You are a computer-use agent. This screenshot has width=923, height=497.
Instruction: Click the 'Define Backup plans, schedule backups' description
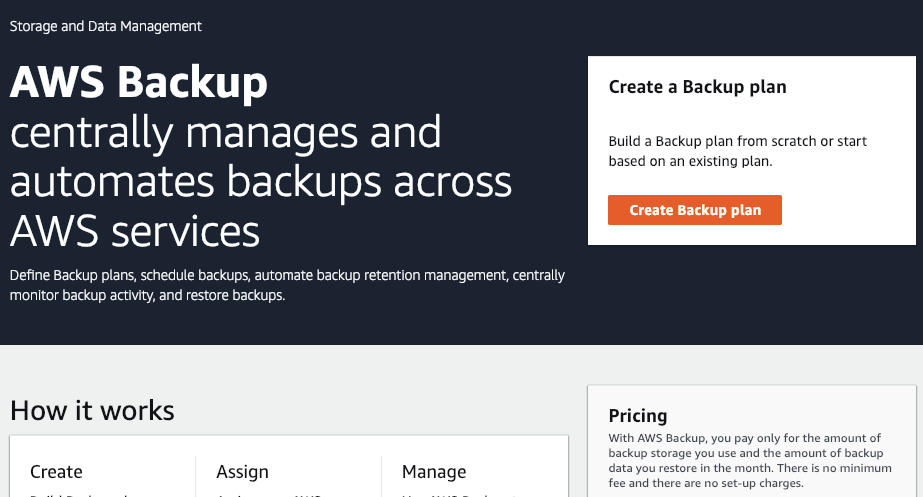287,285
